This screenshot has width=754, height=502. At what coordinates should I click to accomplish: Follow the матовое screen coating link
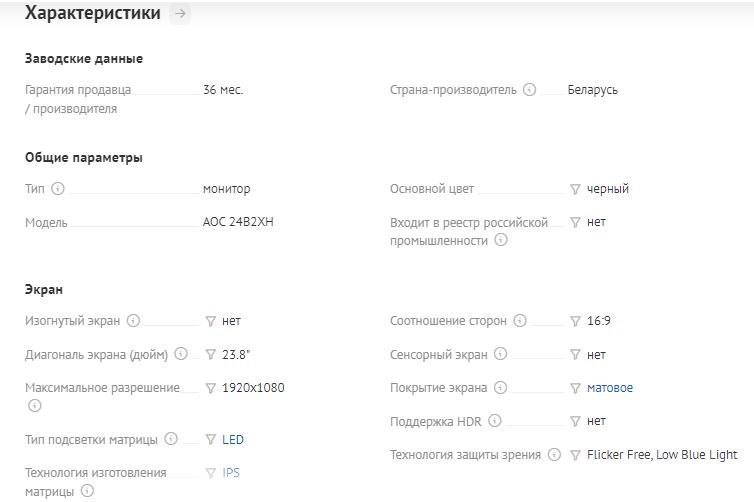[x=609, y=388]
